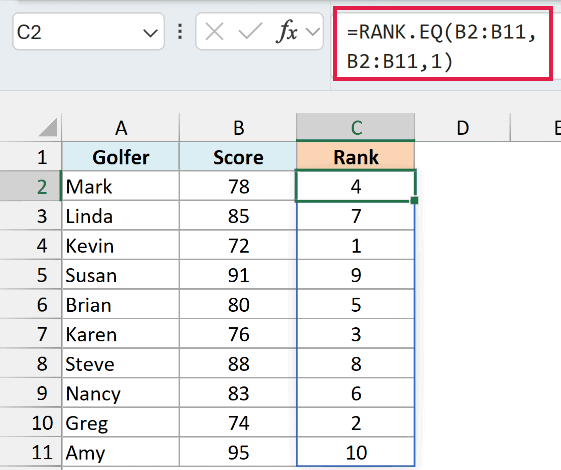Select row 6 header
Viewport: 561px width, 470px height.
click(31, 304)
